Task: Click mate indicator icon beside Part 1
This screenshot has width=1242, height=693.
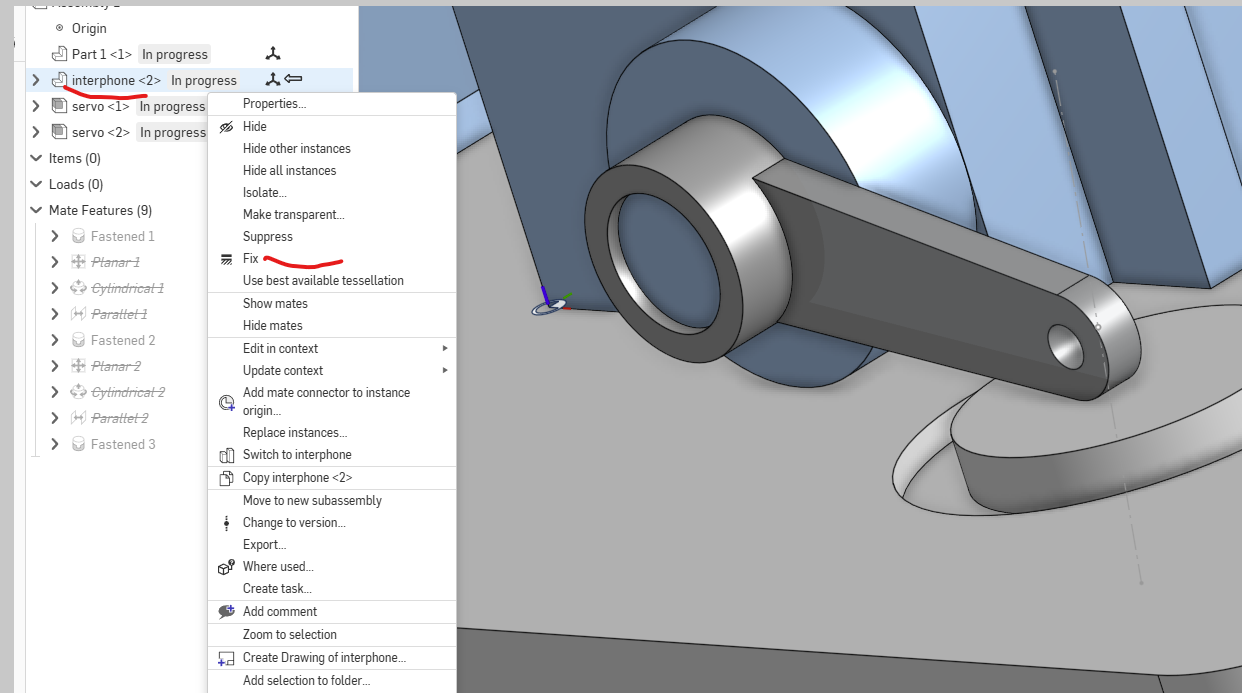Action: point(273,54)
